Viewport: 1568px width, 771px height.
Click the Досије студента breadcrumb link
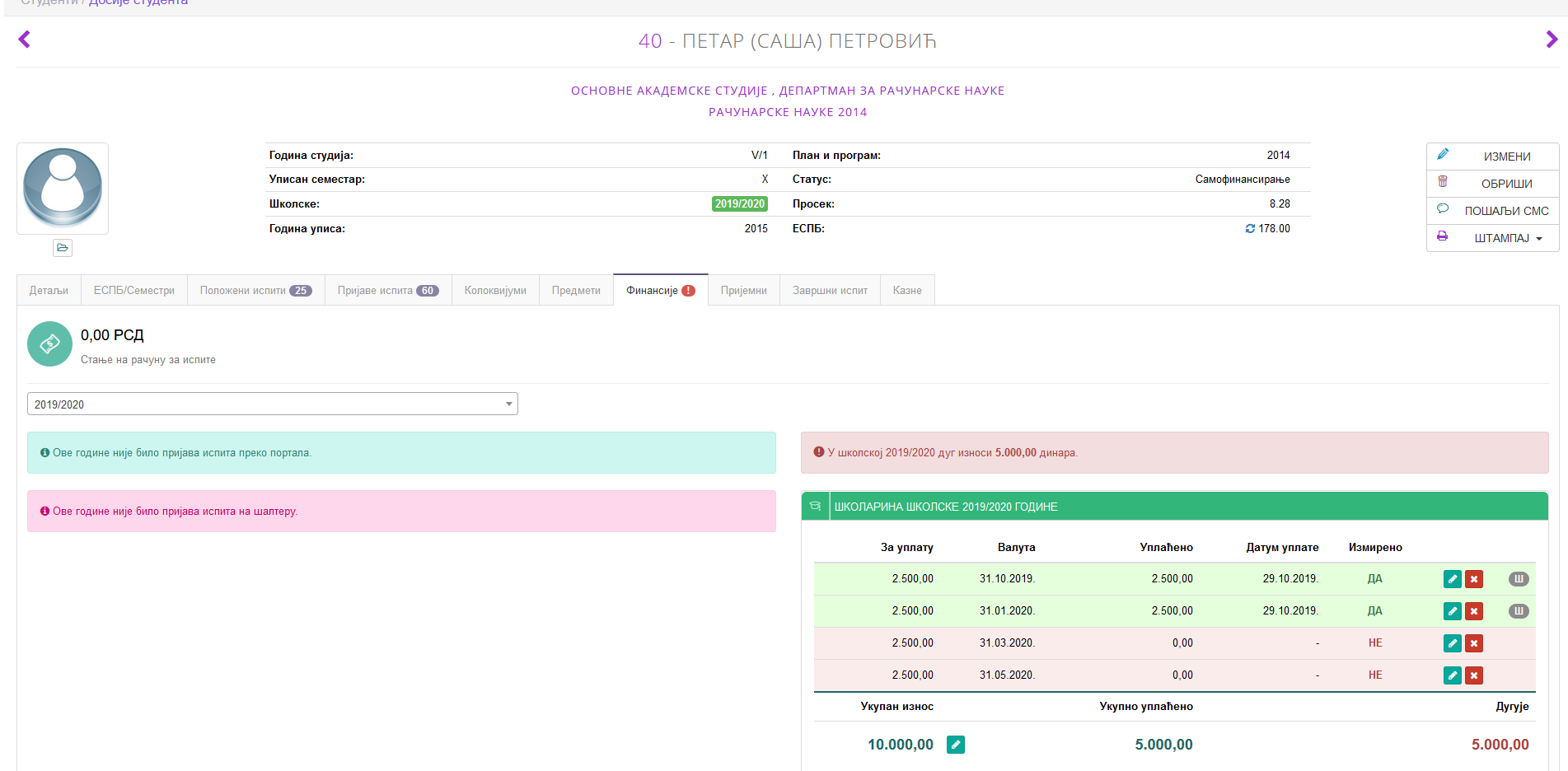(138, 3)
